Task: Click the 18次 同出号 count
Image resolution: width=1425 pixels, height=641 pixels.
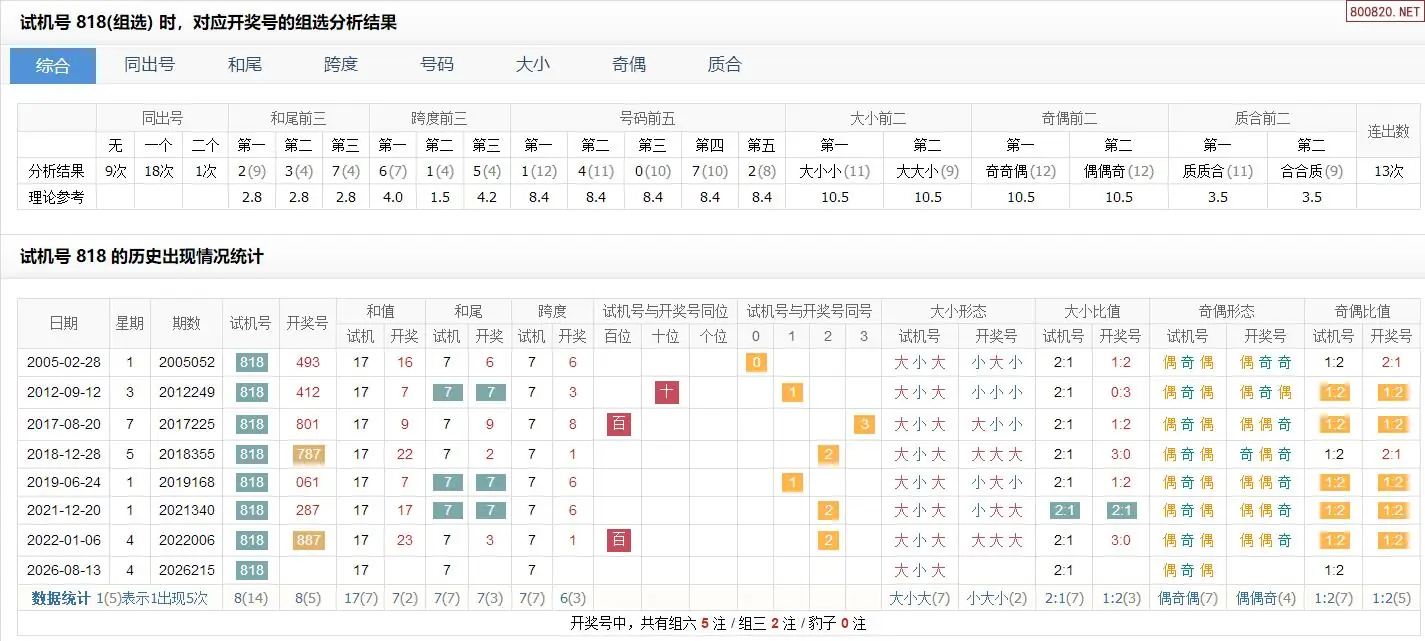Action: (x=158, y=171)
